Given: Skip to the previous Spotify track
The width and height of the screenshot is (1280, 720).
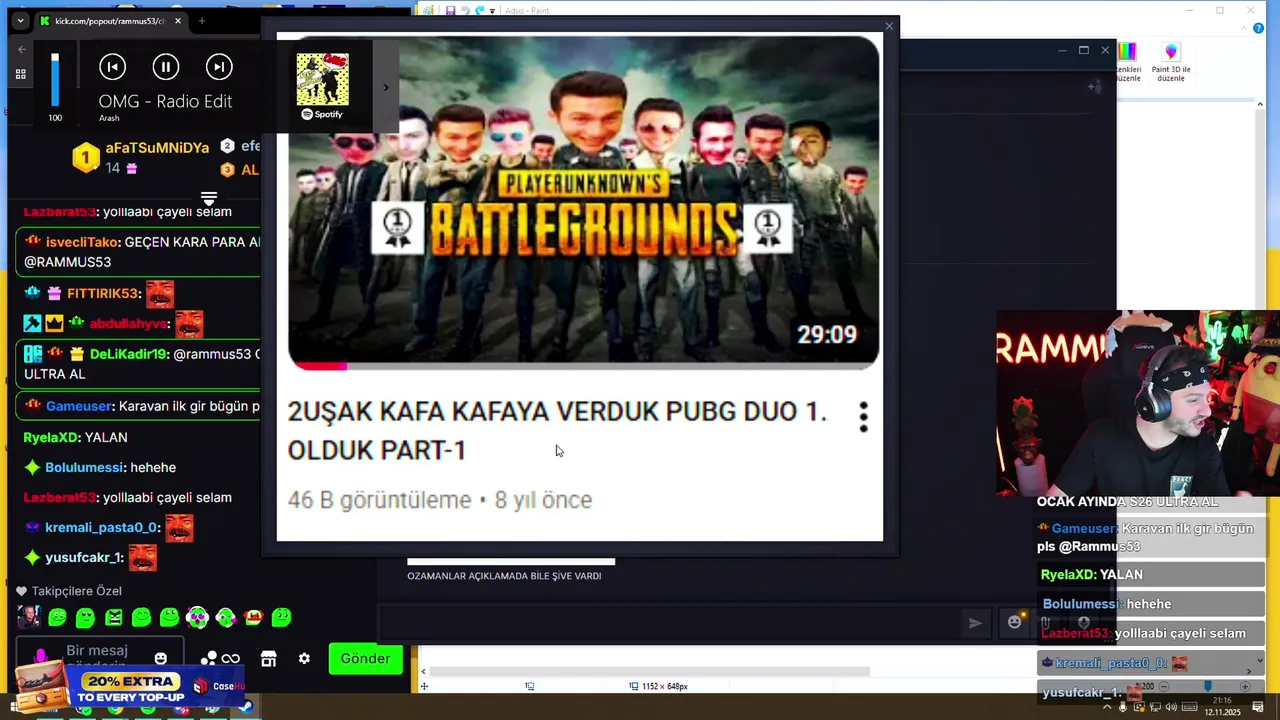Looking at the screenshot, I should [x=112, y=67].
